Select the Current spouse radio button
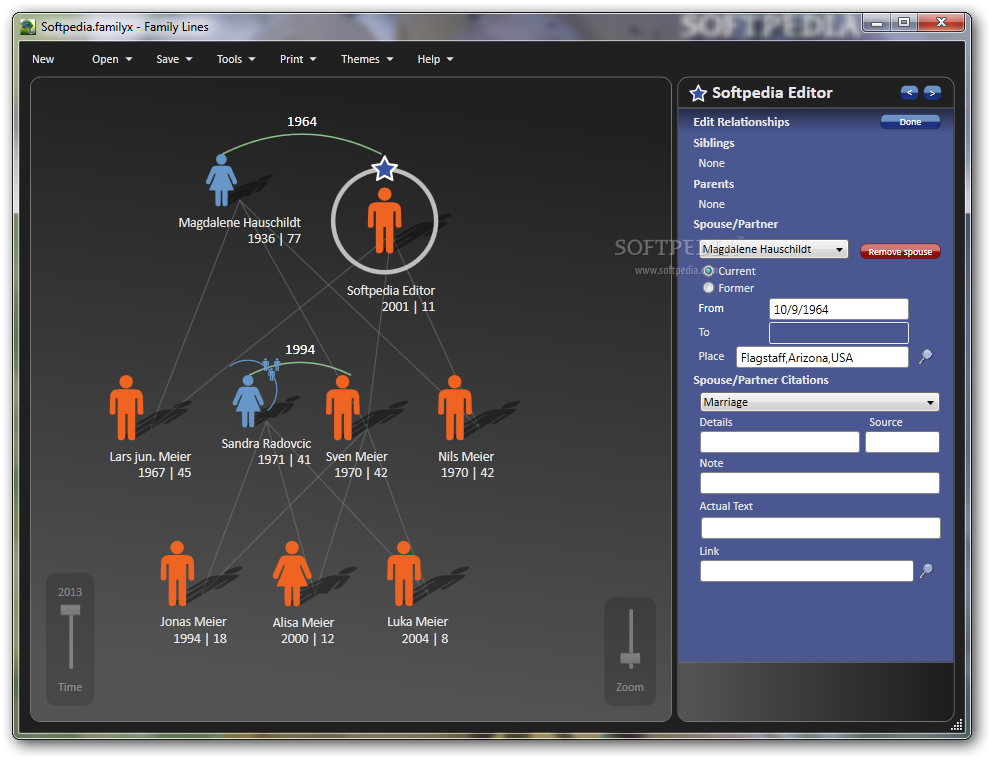The image size is (992, 760). [x=709, y=271]
